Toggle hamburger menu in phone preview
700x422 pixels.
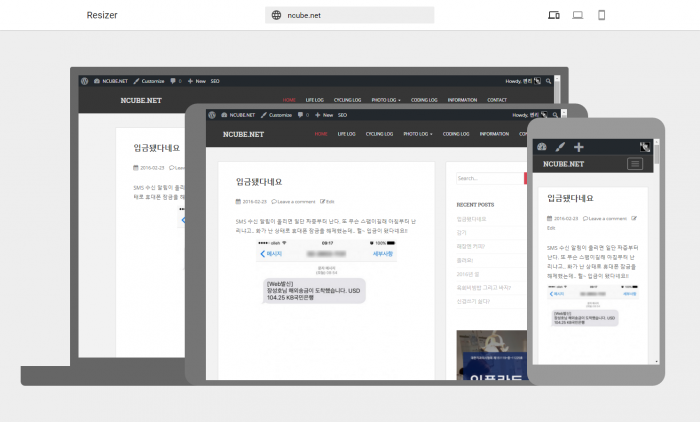(635, 164)
